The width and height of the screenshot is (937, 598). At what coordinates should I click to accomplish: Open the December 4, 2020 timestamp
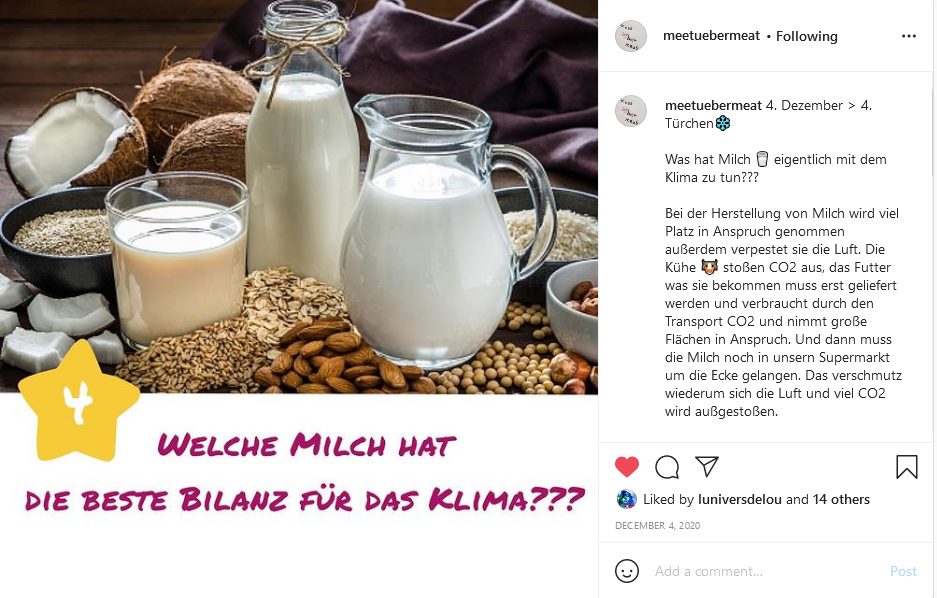click(657, 526)
